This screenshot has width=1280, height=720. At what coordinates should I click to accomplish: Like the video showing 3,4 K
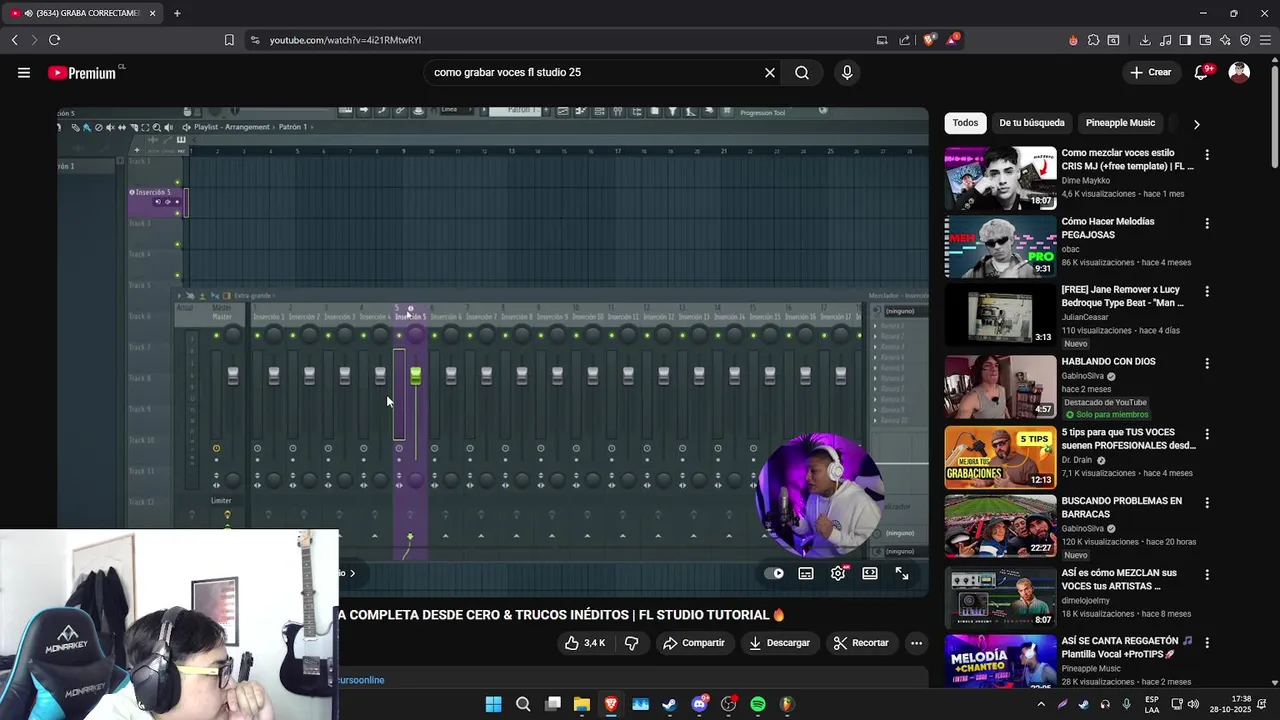coord(585,643)
